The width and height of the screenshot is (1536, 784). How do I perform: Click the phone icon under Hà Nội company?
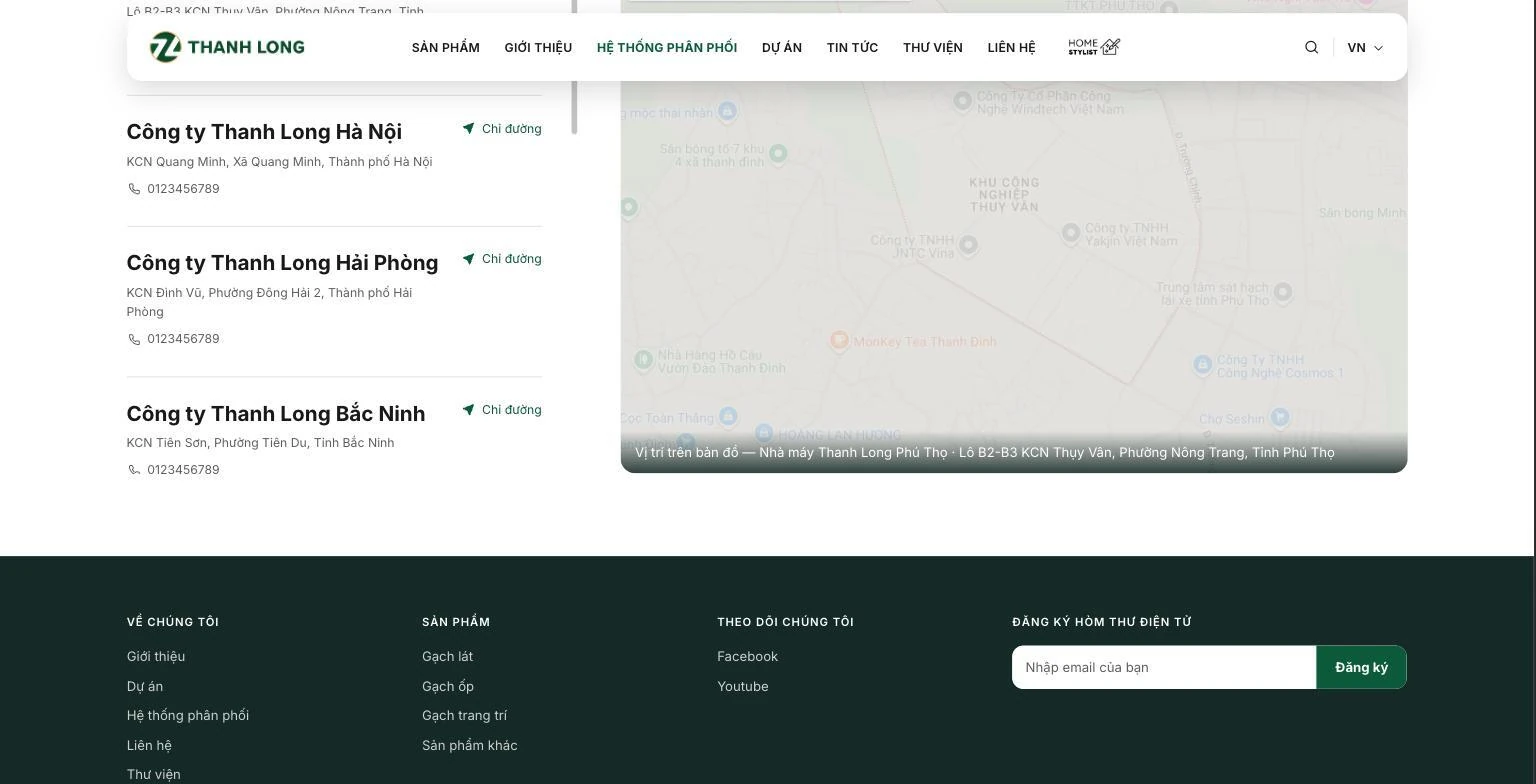click(134, 189)
